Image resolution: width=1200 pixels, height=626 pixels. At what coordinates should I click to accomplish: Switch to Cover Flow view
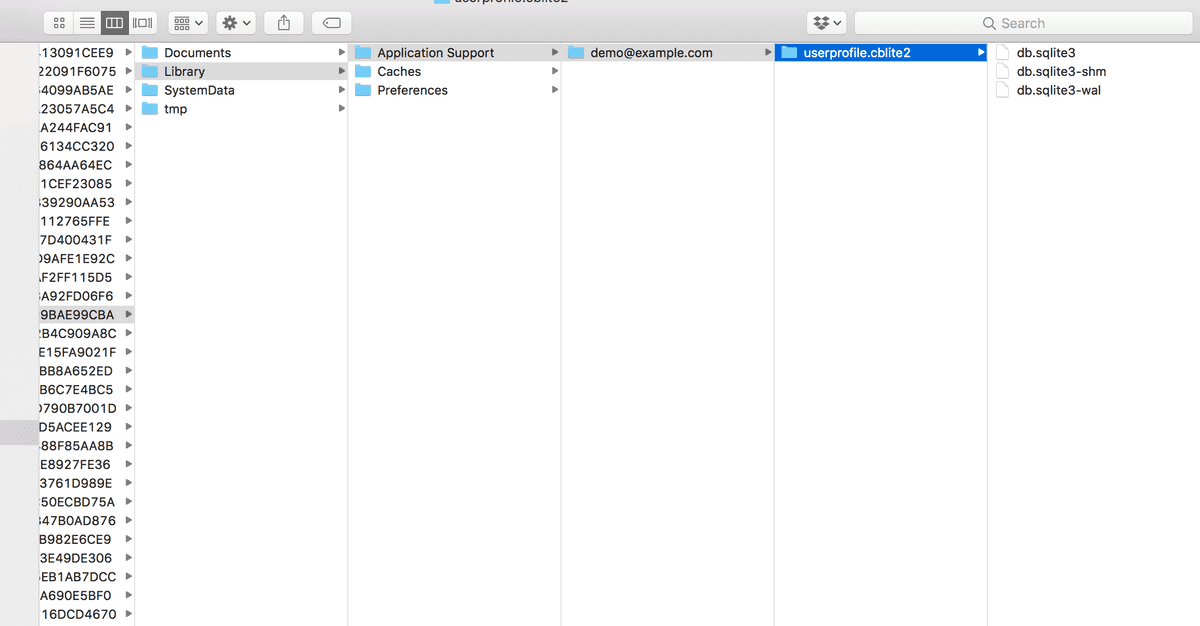143,22
